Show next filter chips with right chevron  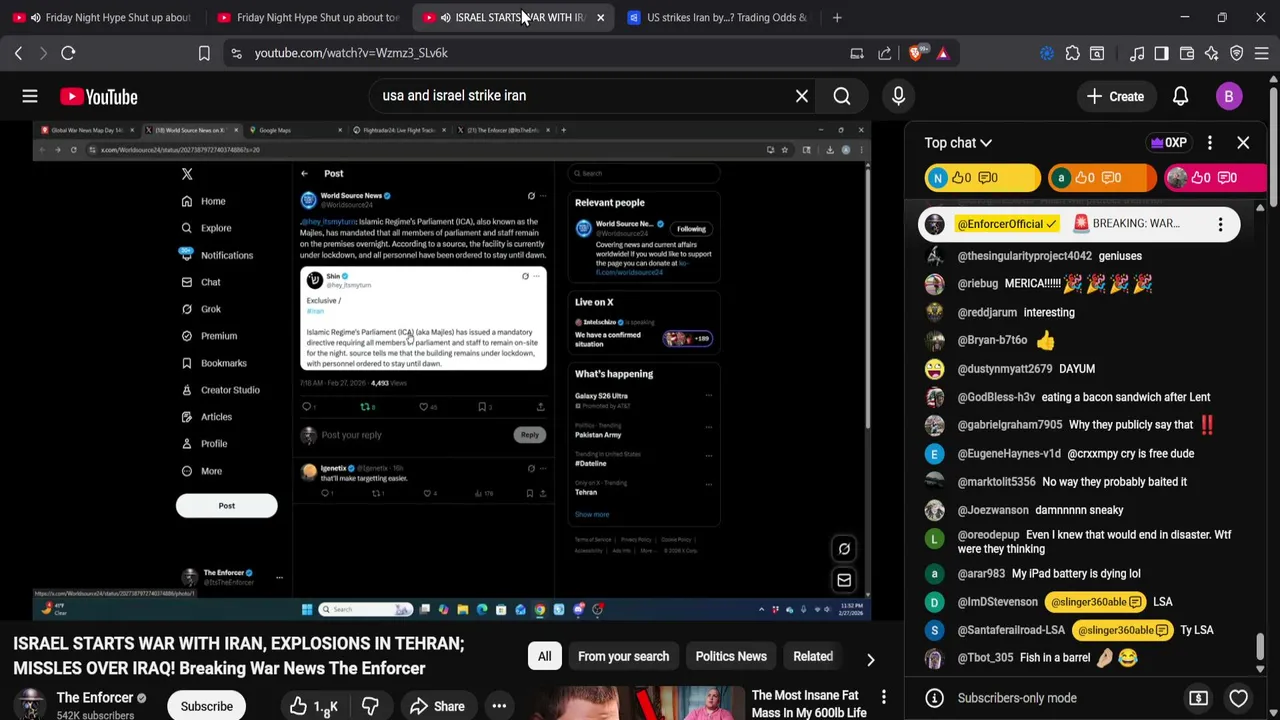point(870,660)
